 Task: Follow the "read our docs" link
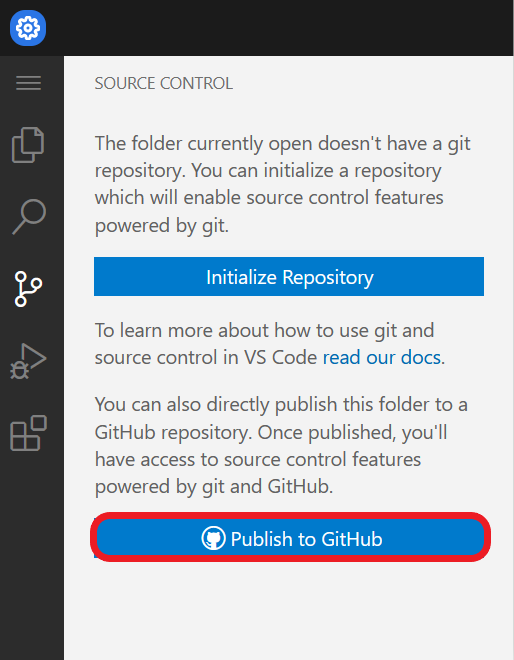tap(381, 357)
